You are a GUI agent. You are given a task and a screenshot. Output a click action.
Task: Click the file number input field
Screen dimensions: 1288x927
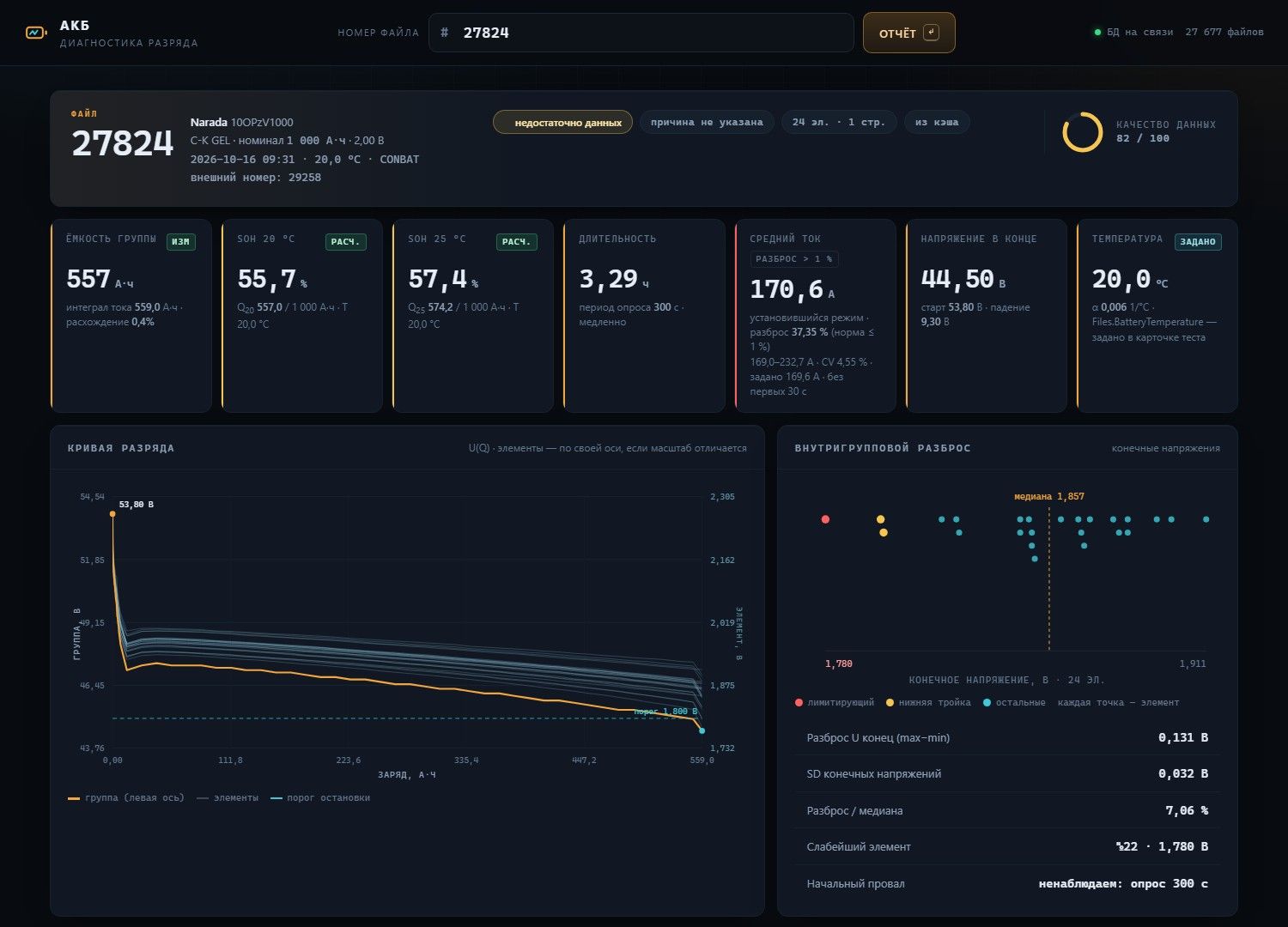coord(641,33)
